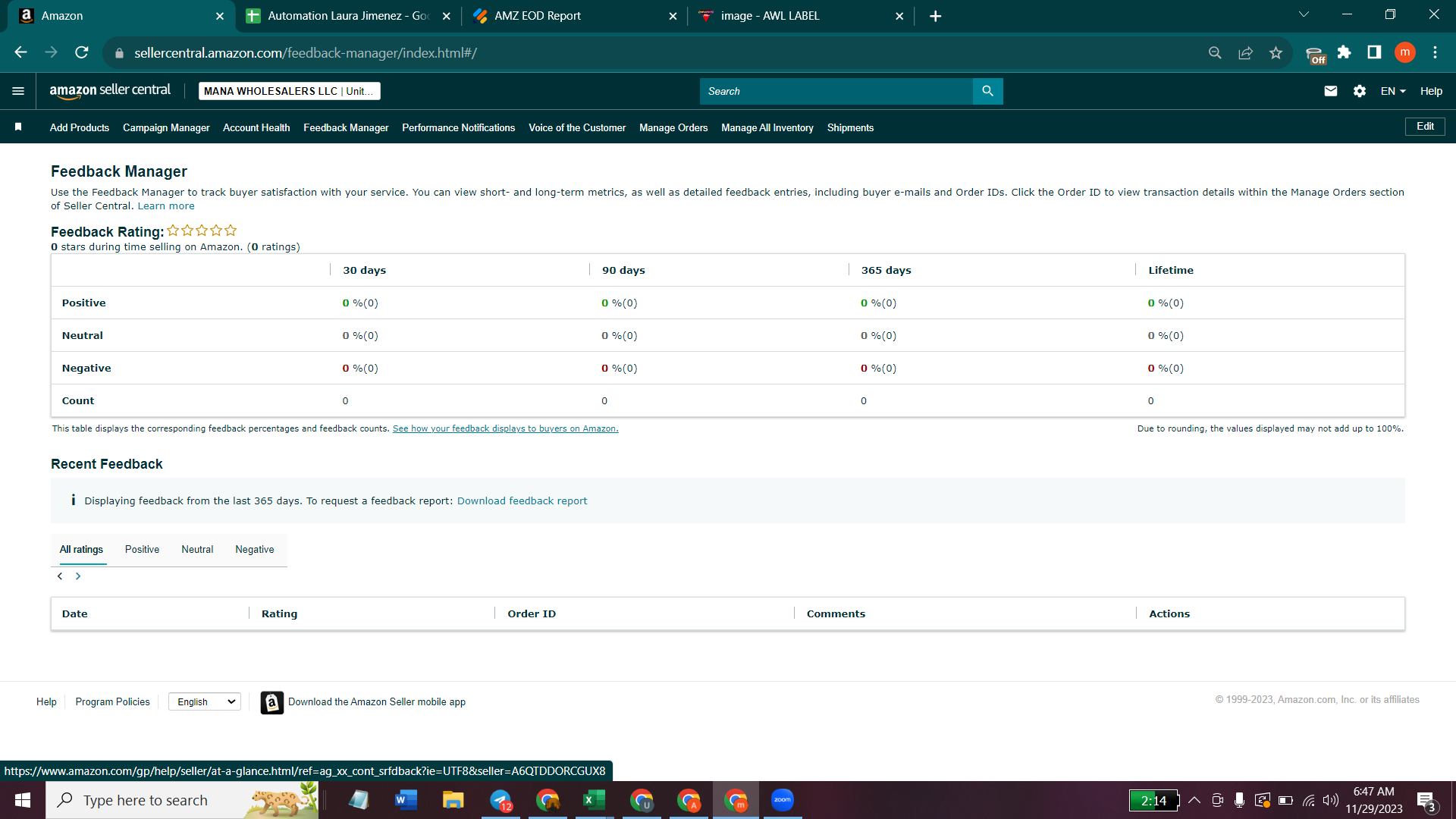Open the notification center icon
This screenshot has width=1456, height=819.
coord(1426,801)
